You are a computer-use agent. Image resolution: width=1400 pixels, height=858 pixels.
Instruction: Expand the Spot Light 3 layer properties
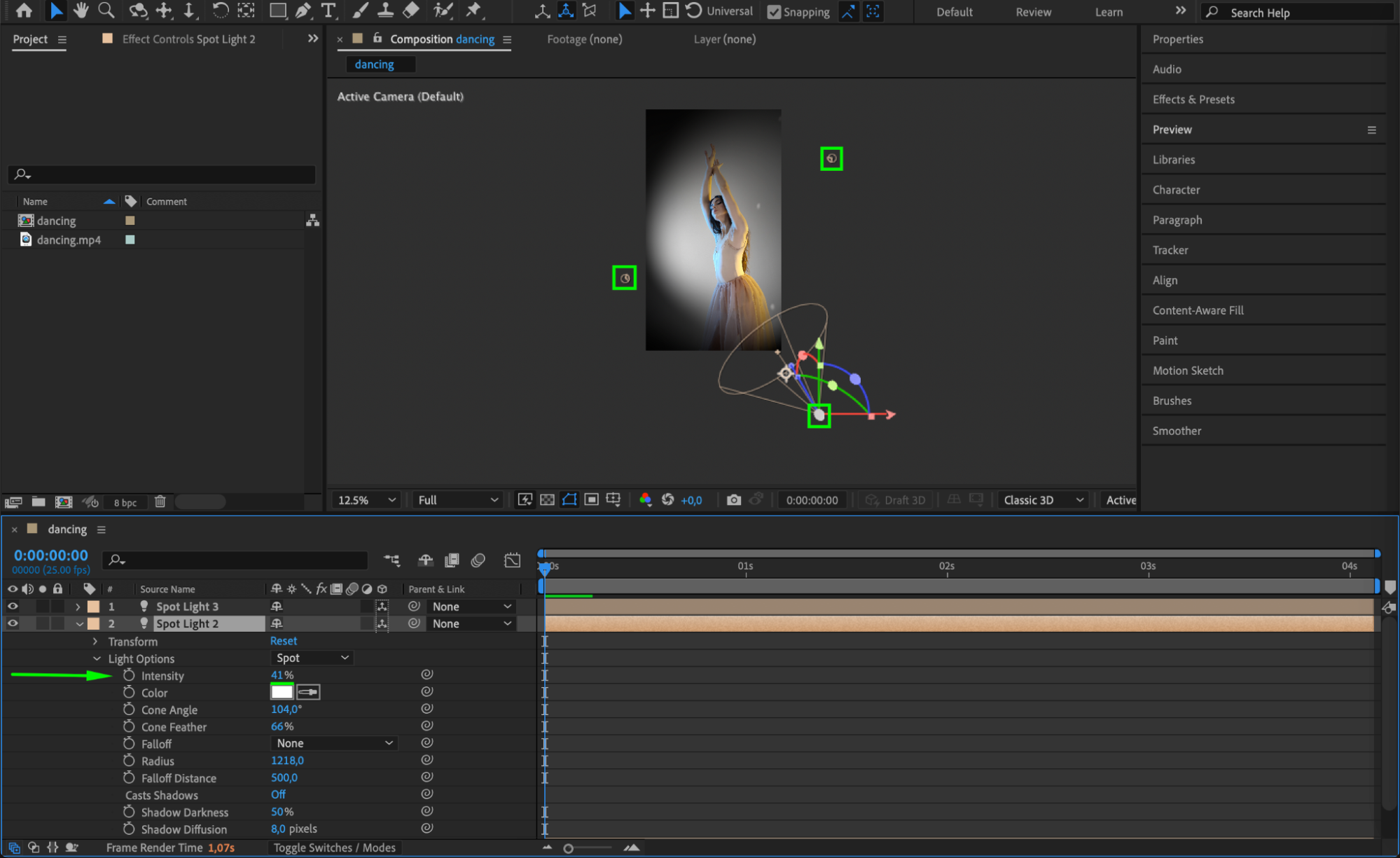[78, 607]
